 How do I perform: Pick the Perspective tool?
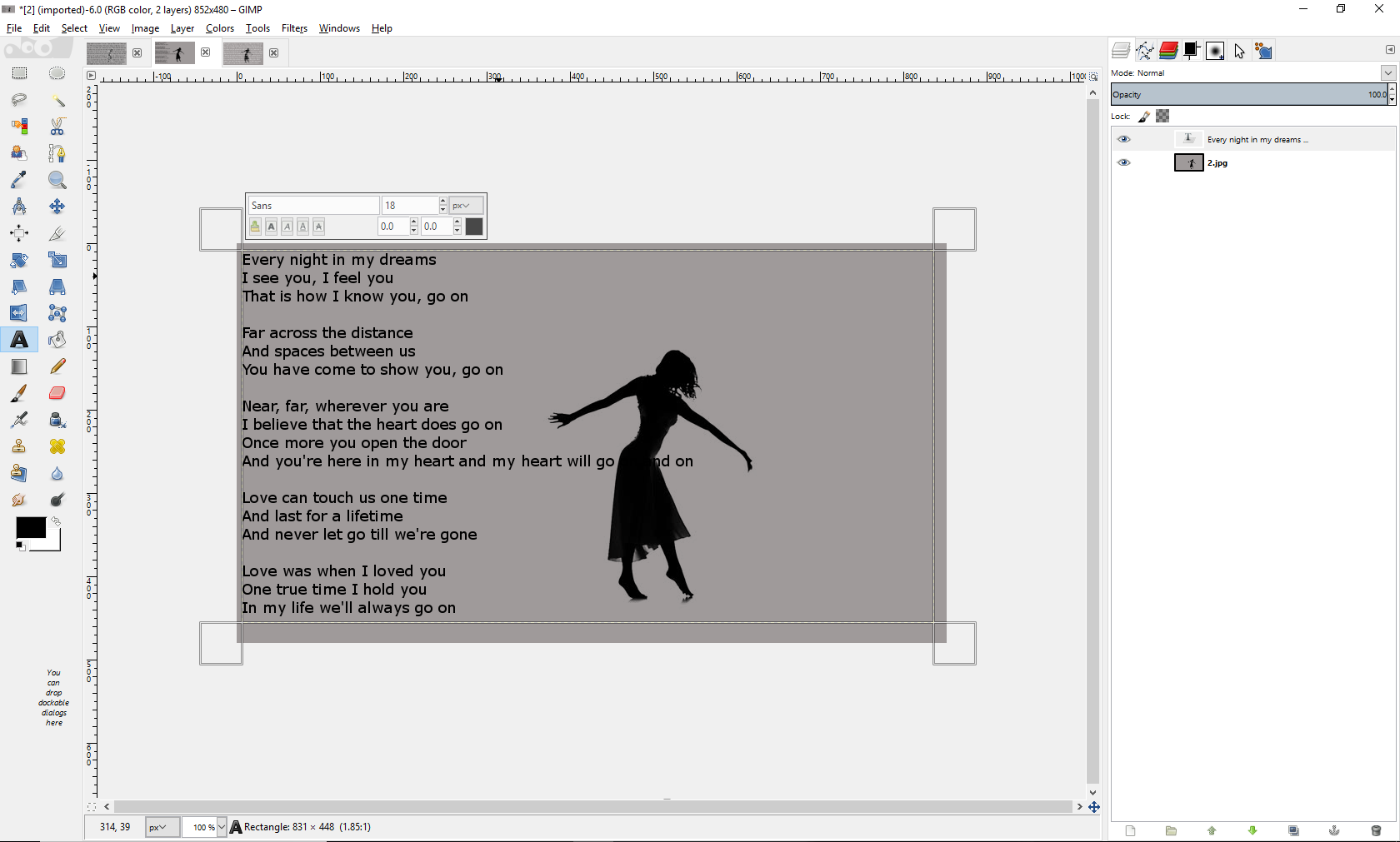coord(57,286)
